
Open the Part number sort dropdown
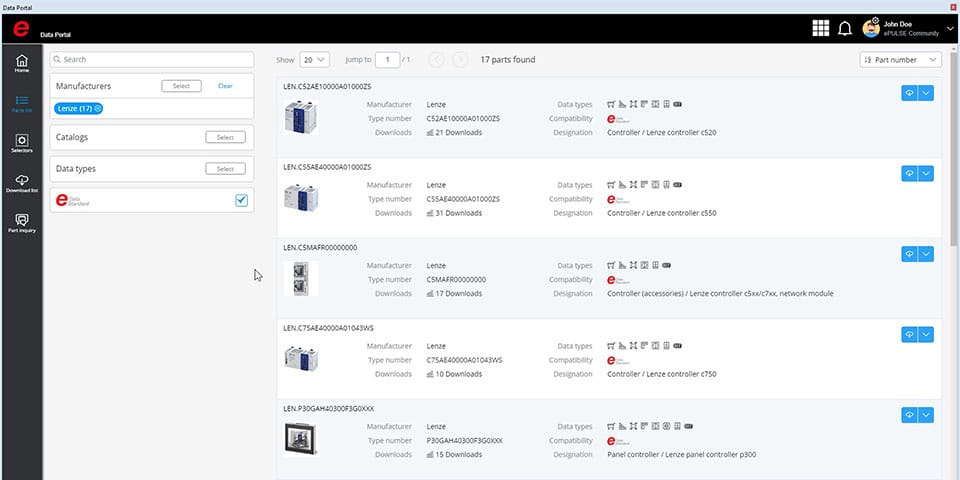[x=900, y=60]
